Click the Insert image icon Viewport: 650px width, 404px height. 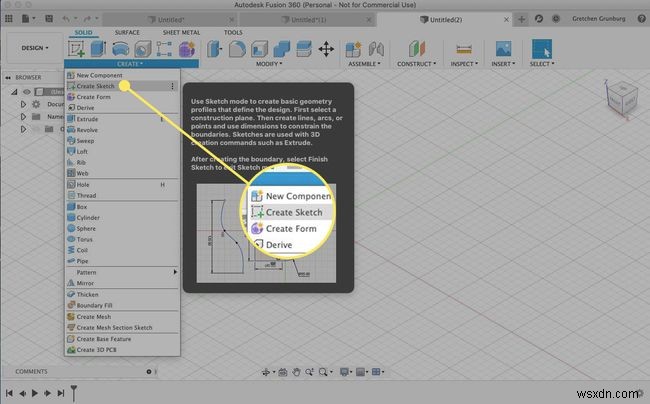pyautogui.click(x=503, y=49)
